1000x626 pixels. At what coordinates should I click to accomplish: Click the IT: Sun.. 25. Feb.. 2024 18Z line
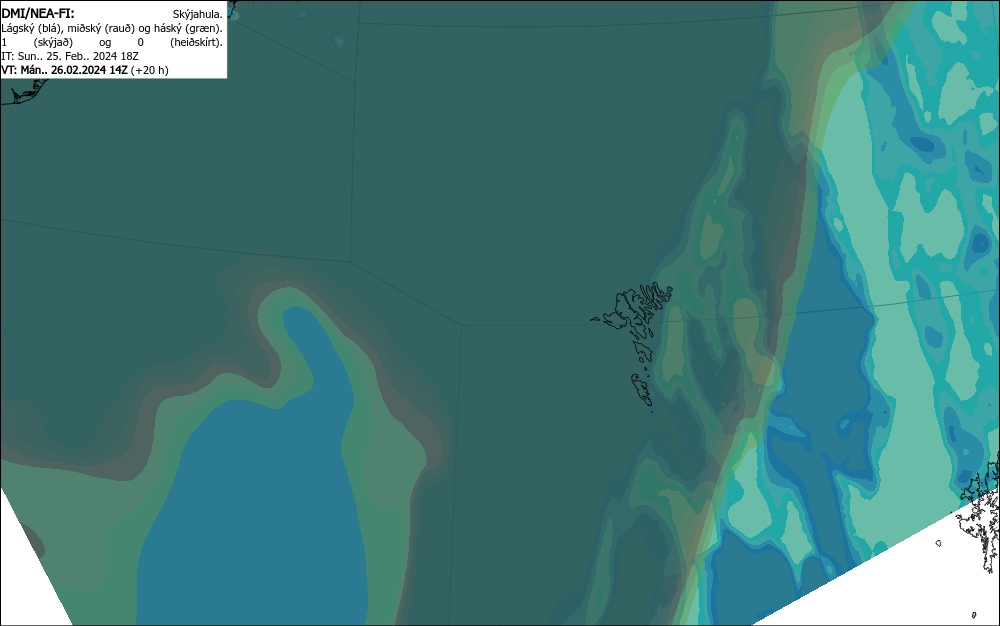pos(70,56)
